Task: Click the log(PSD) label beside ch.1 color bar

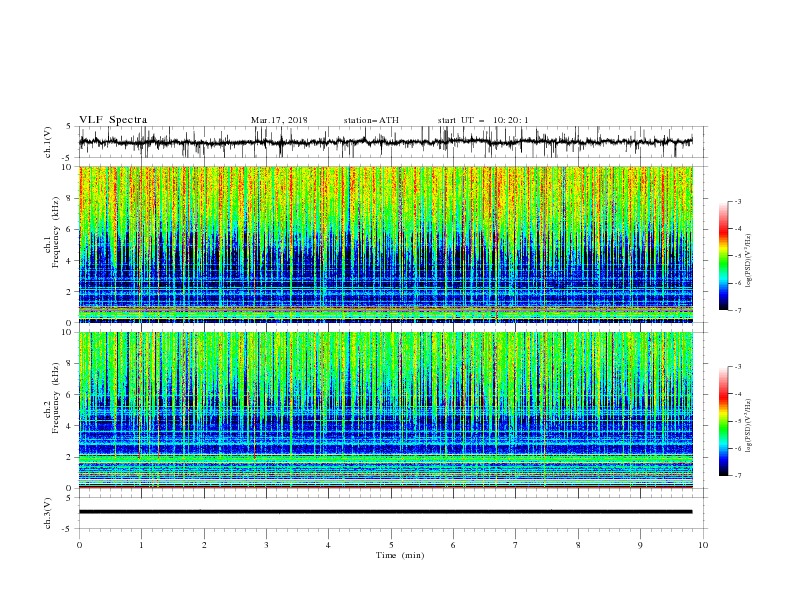Action: coord(749,261)
